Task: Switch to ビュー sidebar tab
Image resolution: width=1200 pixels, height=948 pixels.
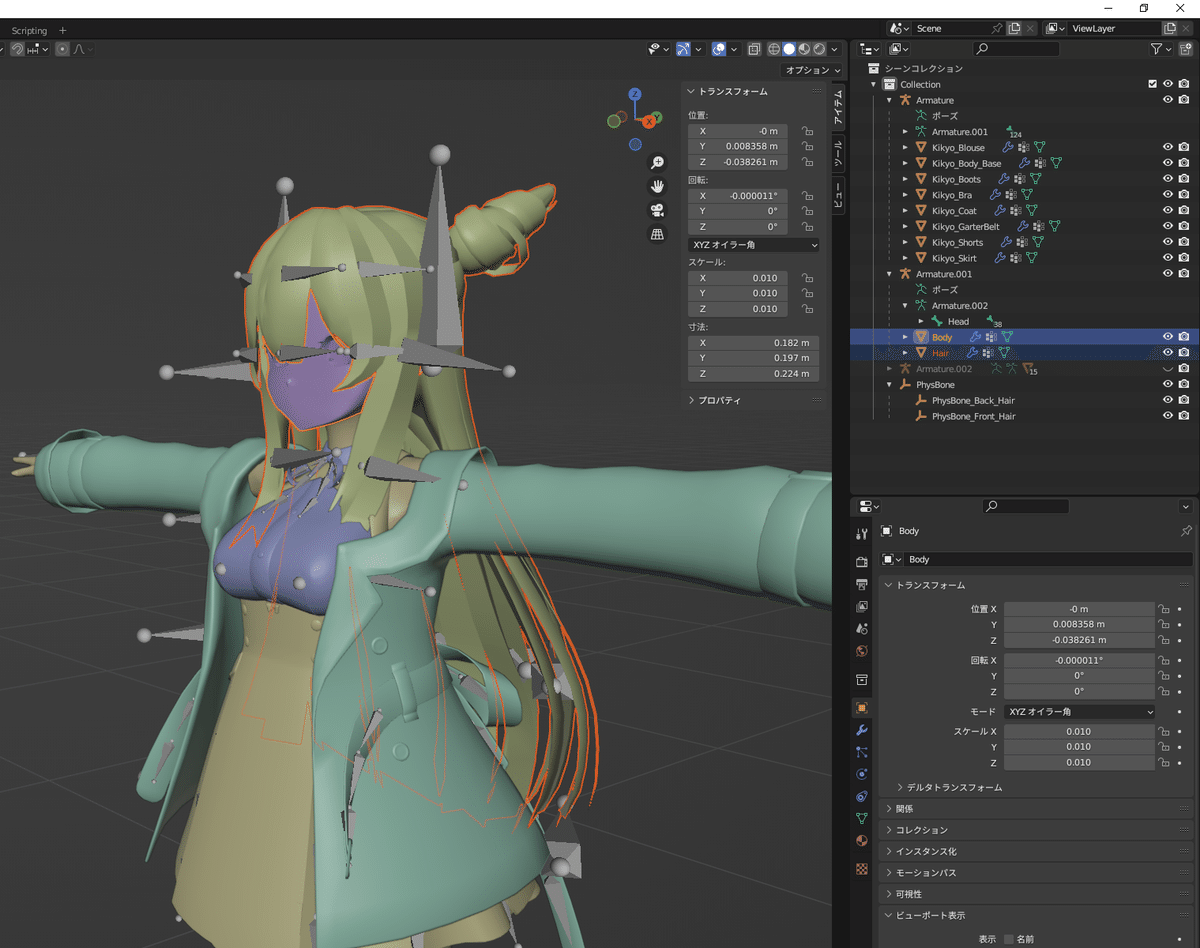Action: [838, 196]
